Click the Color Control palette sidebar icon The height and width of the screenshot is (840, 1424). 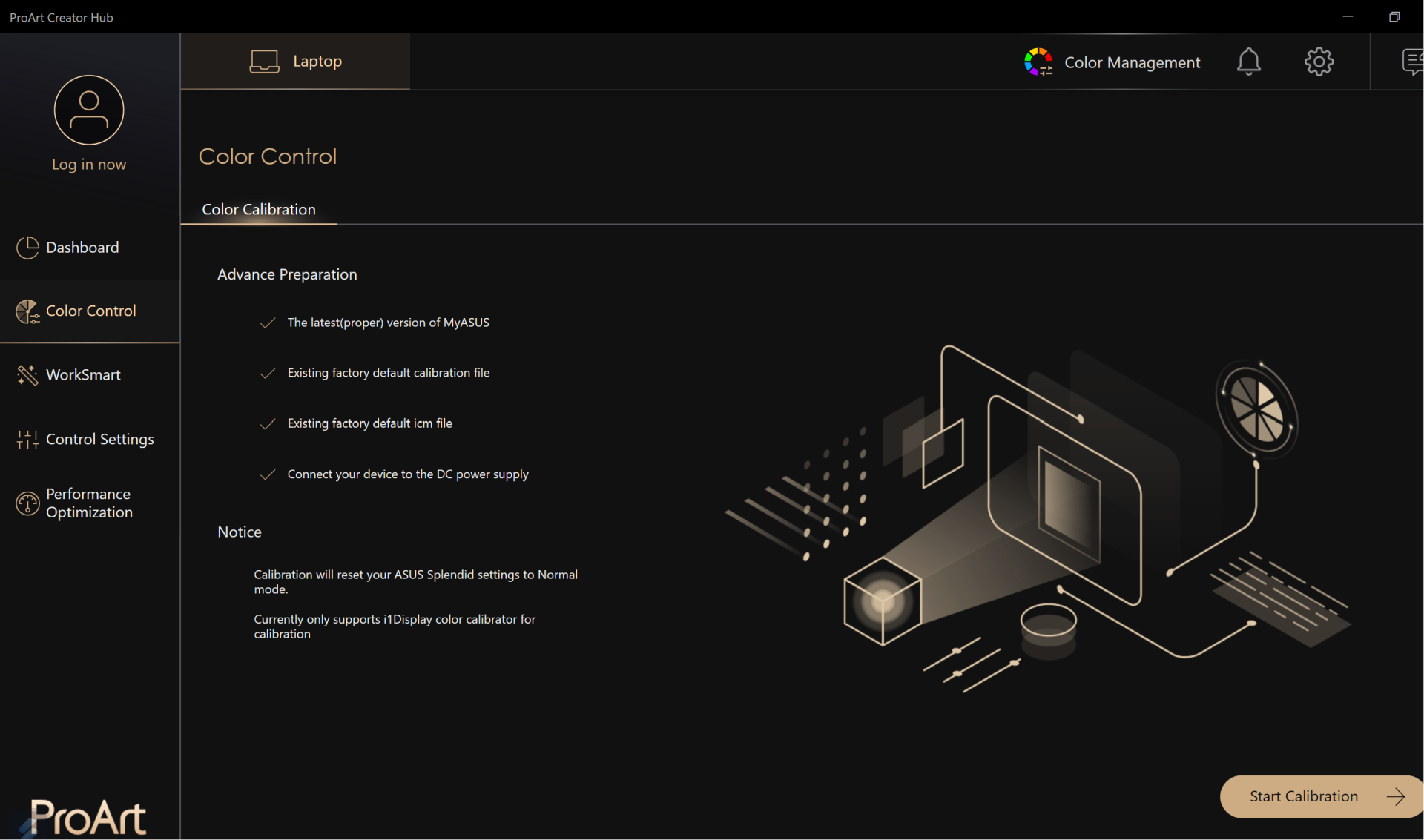[x=27, y=311]
